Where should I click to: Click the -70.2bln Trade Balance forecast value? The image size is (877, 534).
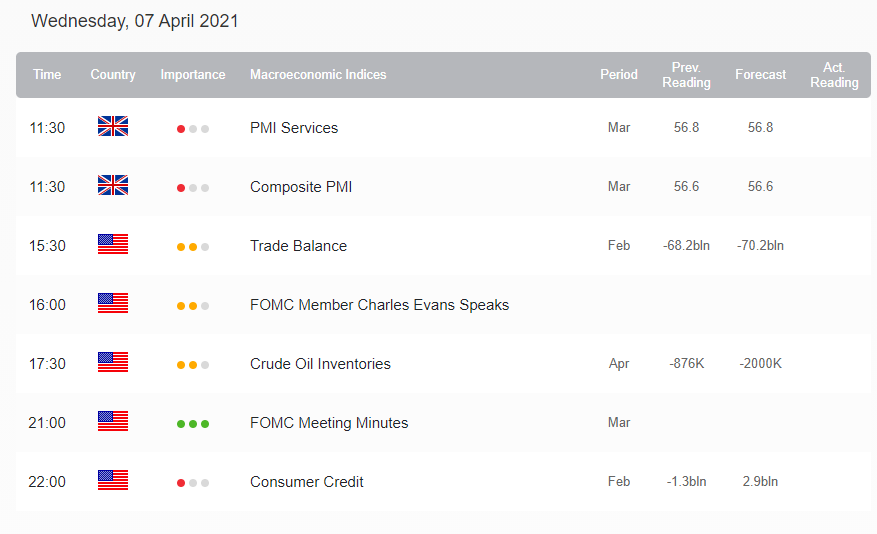760,246
